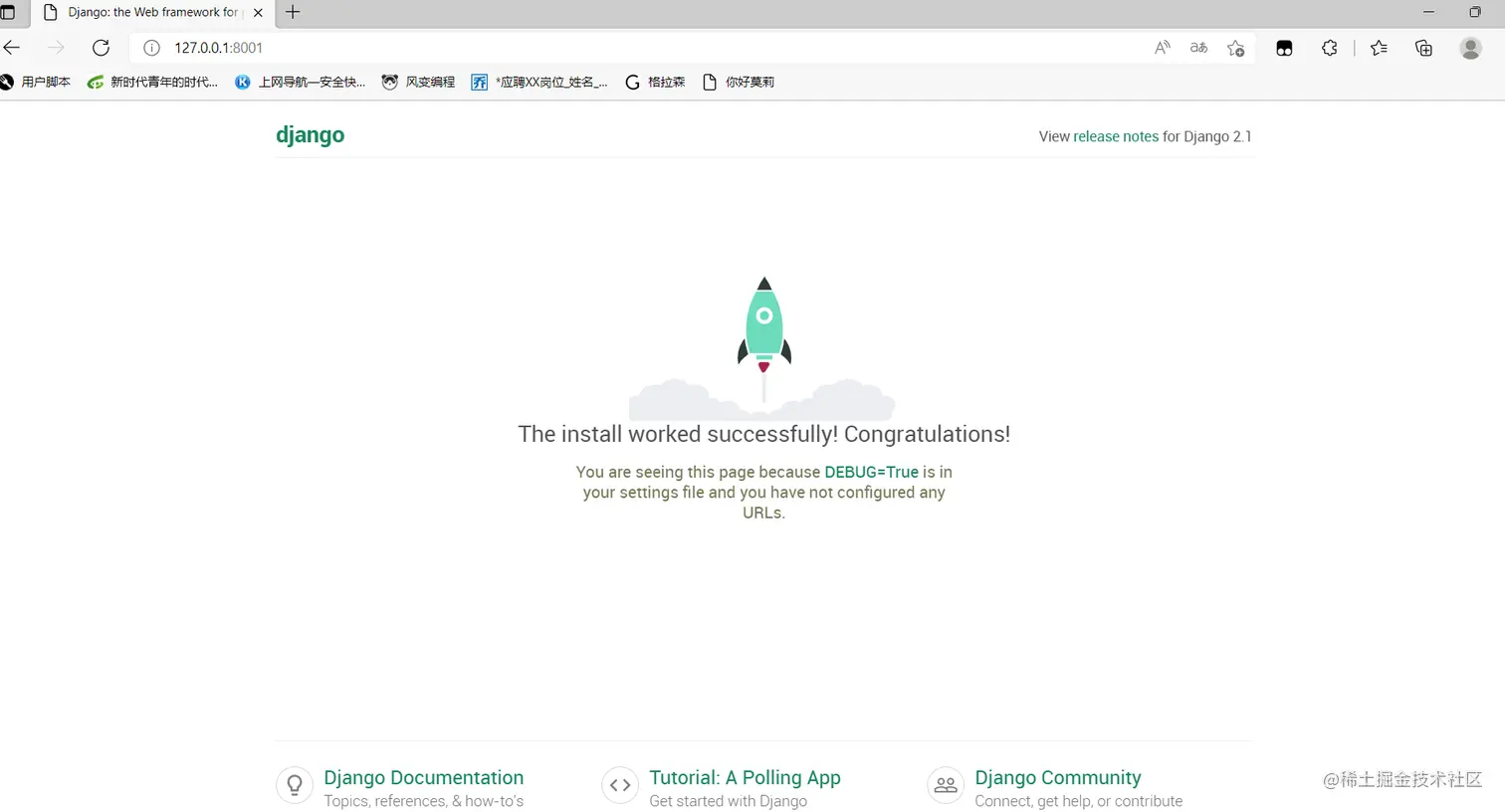Viewport: 1505px width, 812px height.
Task: Open the user profile avatar
Action: coord(1470,48)
